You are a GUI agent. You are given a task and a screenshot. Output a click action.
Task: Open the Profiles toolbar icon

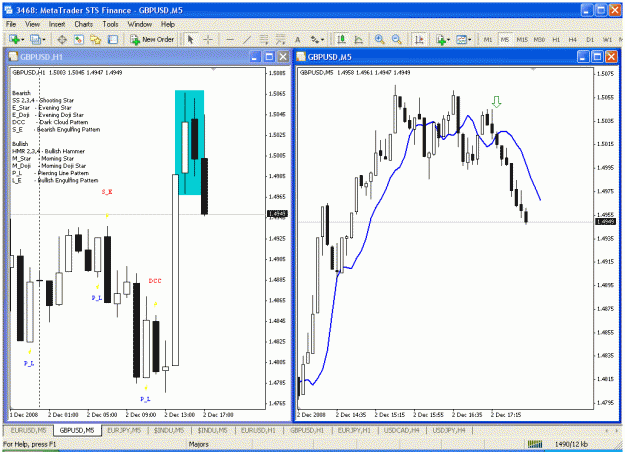click(x=35, y=39)
